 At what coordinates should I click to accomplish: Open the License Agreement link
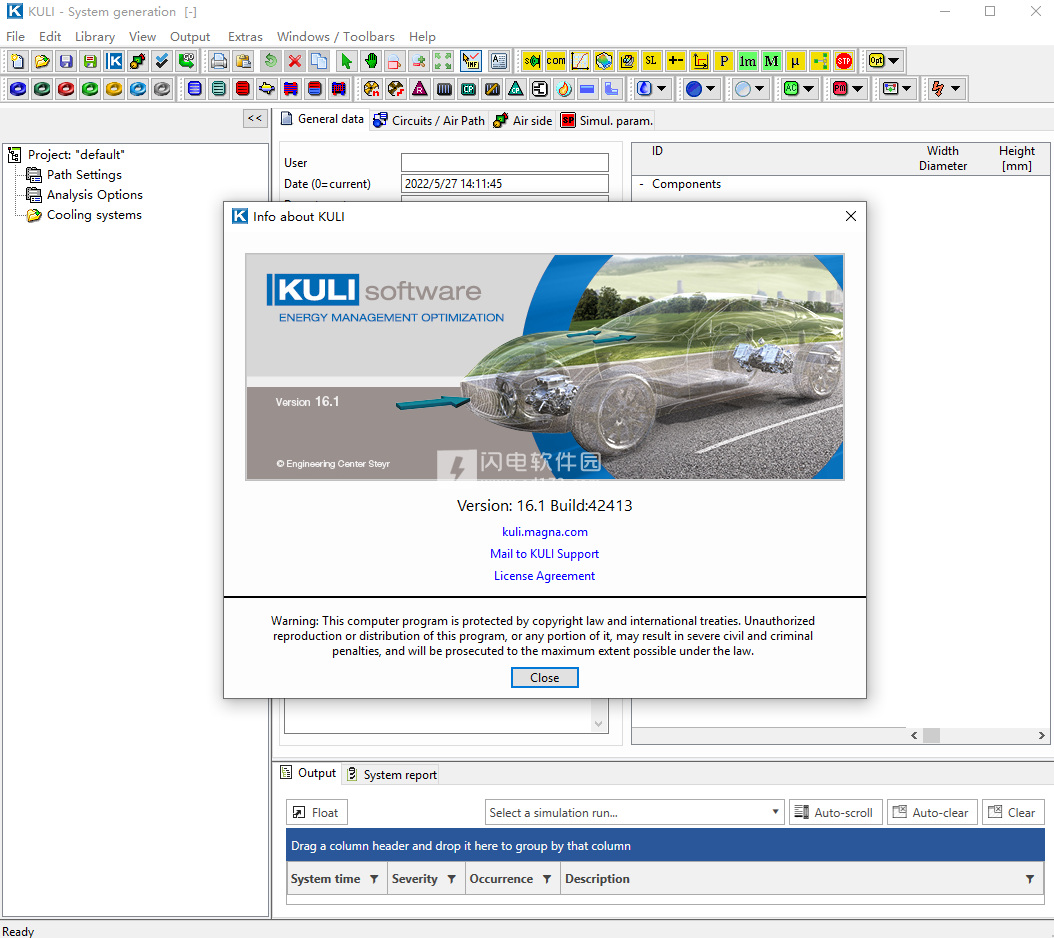point(544,576)
